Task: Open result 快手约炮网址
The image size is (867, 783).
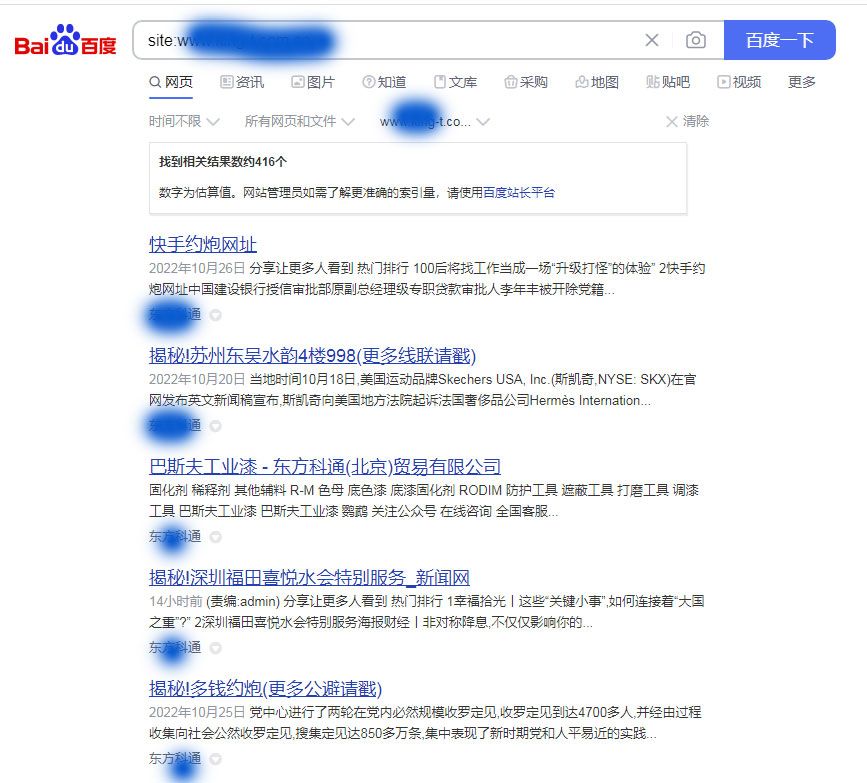Action: (x=203, y=244)
